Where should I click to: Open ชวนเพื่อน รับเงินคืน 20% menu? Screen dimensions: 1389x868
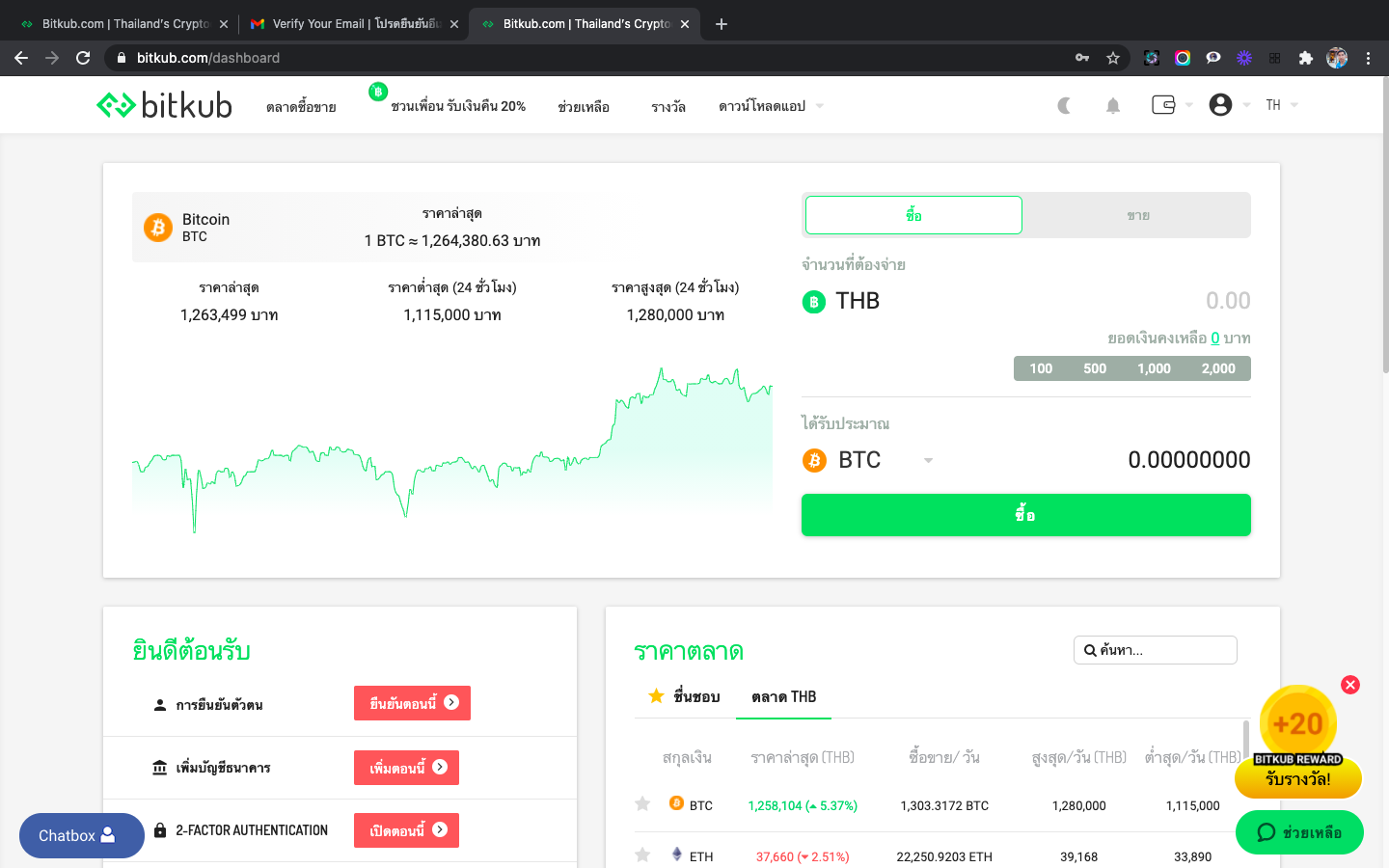point(458,106)
